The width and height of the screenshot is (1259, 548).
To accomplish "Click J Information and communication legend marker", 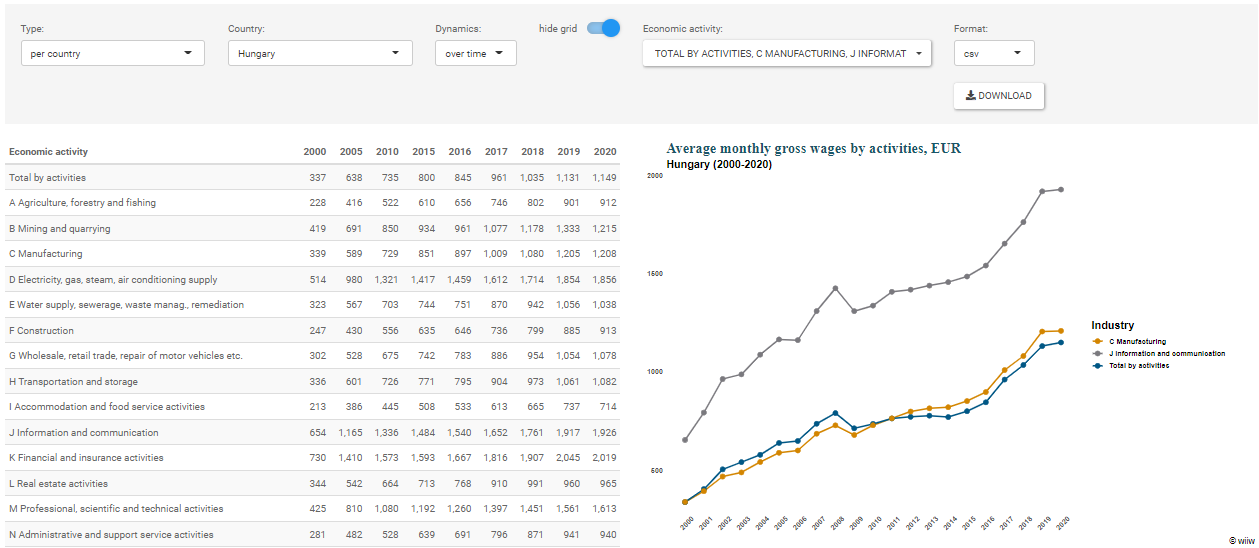I will pos(1099,354).
